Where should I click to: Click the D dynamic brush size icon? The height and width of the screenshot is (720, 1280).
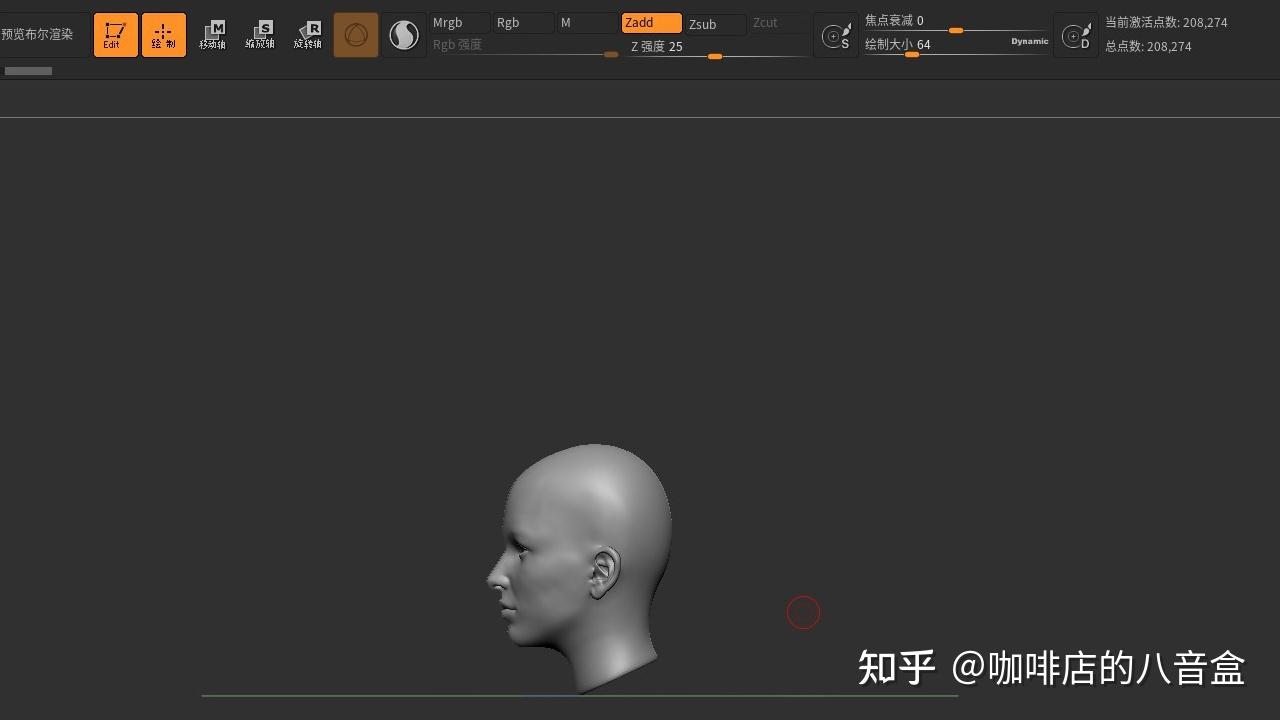click(1076, 34)
